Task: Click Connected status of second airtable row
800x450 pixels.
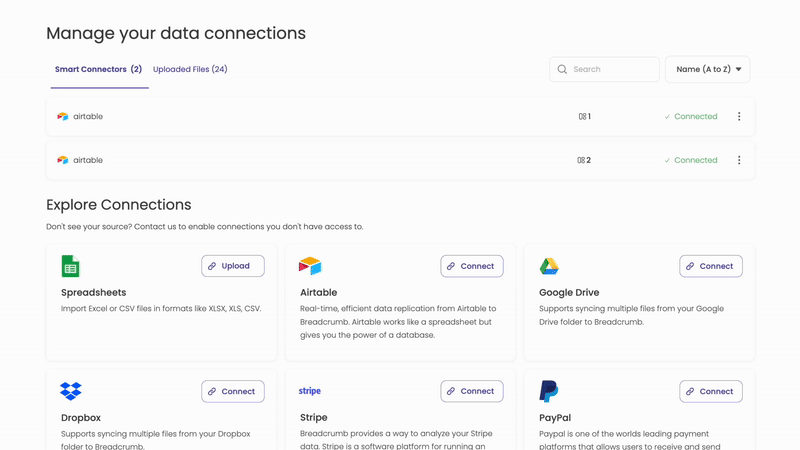Action: click(x=691, y=160)
